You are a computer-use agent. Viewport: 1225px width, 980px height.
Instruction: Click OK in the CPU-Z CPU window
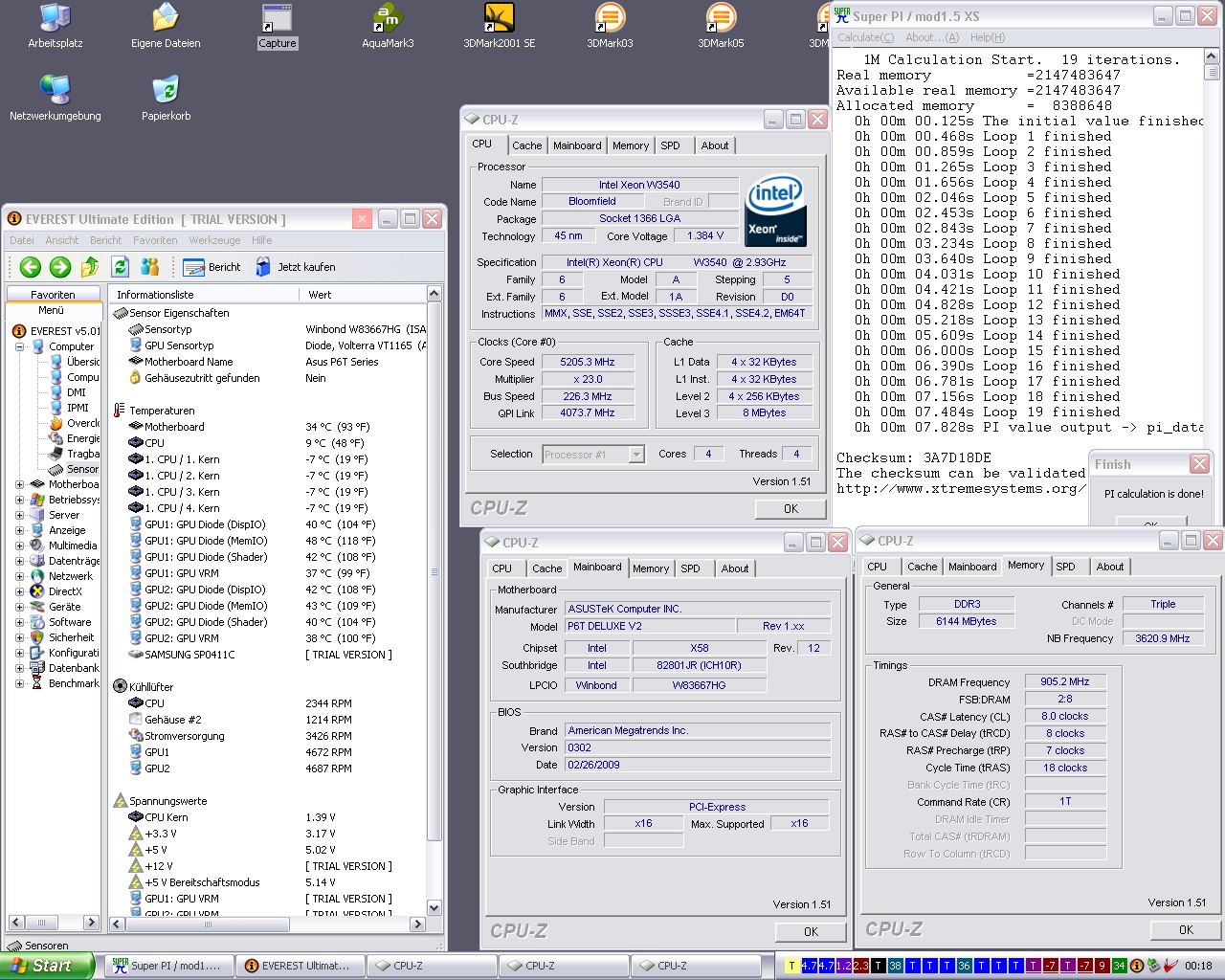(x=791, y=509)
